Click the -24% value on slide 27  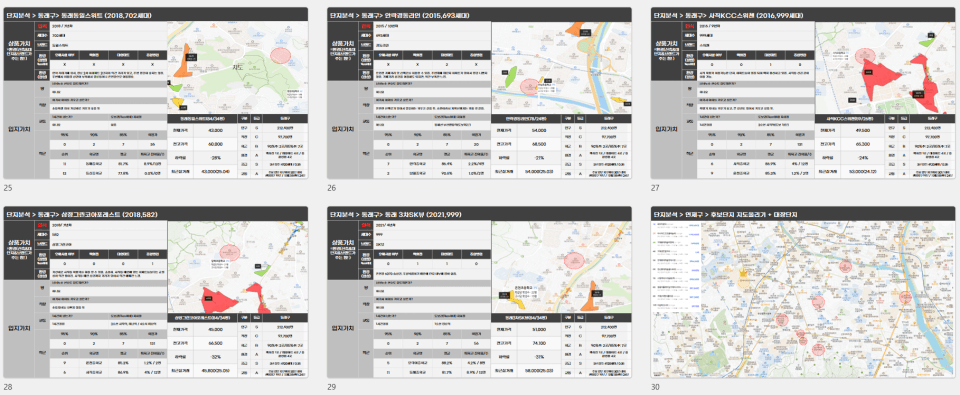coord(863,159)
